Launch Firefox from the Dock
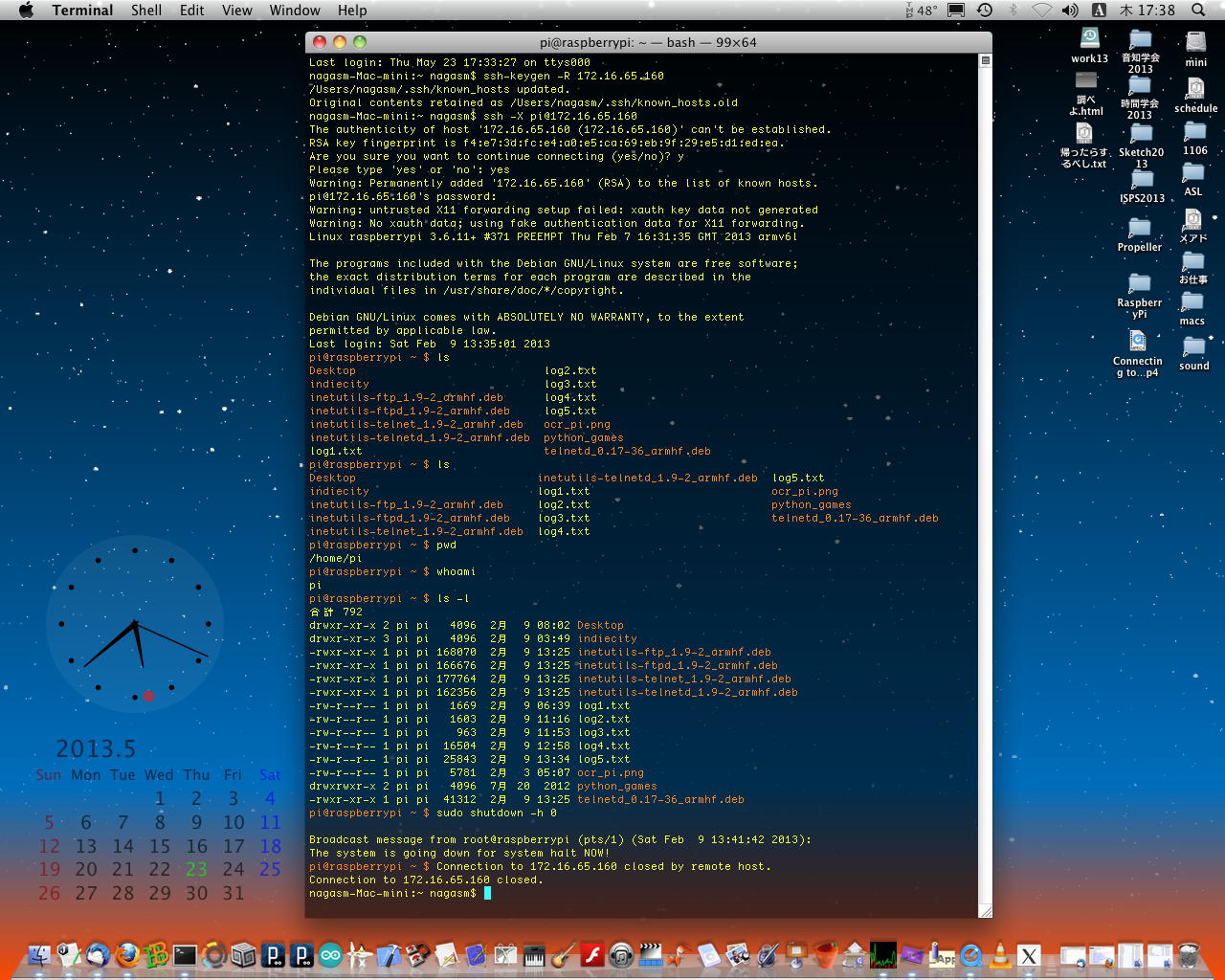The width and height of the screenshot is (1225, 980). (126, 955)
